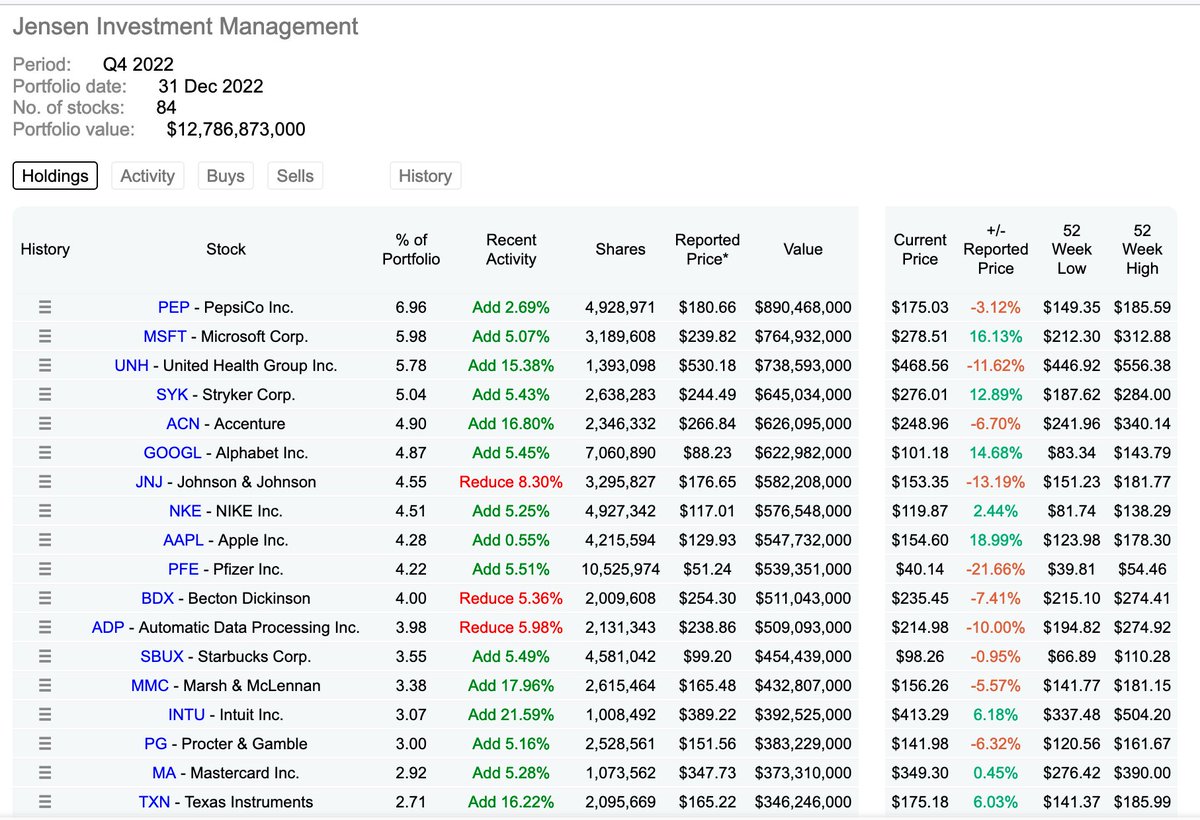Click the AAPL ticker link

click(x=183, y=539)
